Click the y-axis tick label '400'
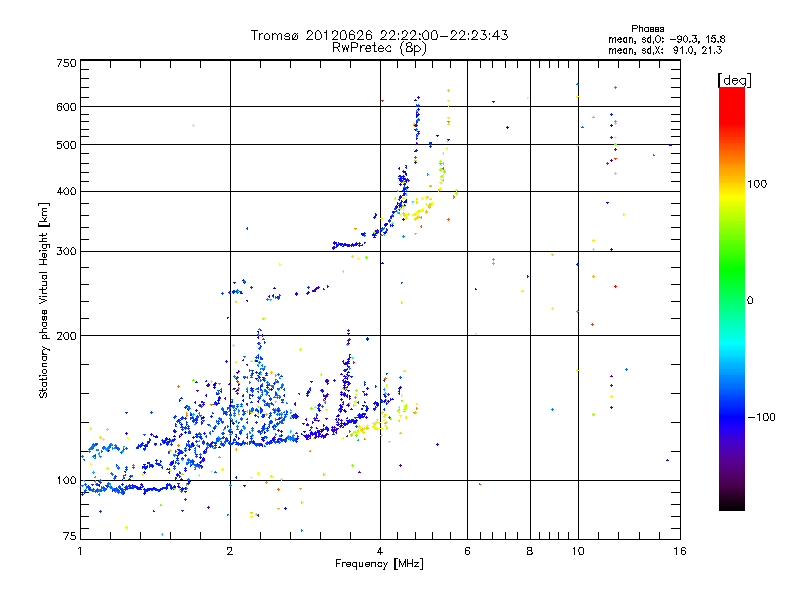Image resolution: width=800 pixels, height=600 pixels. [x=66, y=191]
